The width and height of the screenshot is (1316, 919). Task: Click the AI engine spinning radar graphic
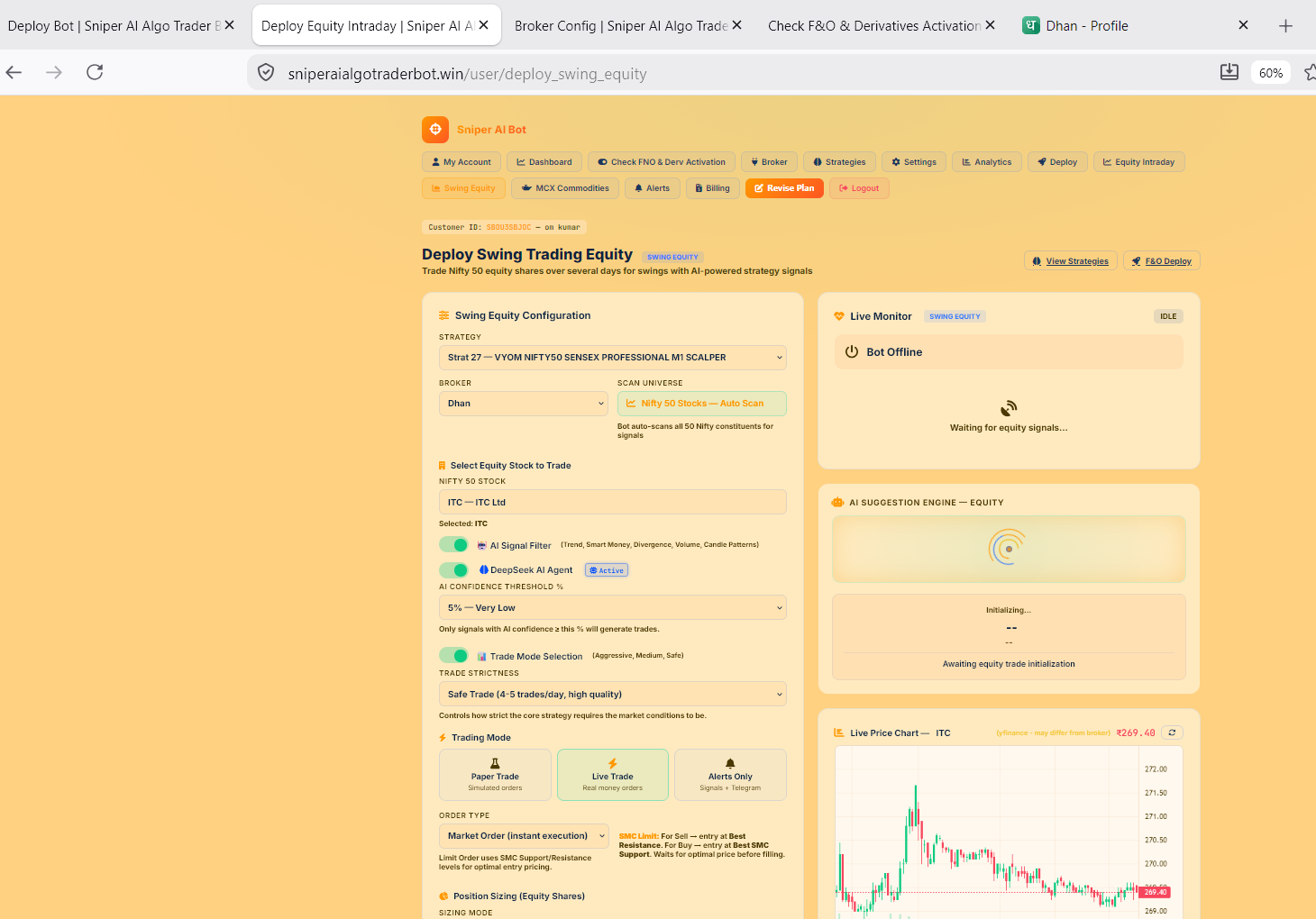[x=1008, y=548]
